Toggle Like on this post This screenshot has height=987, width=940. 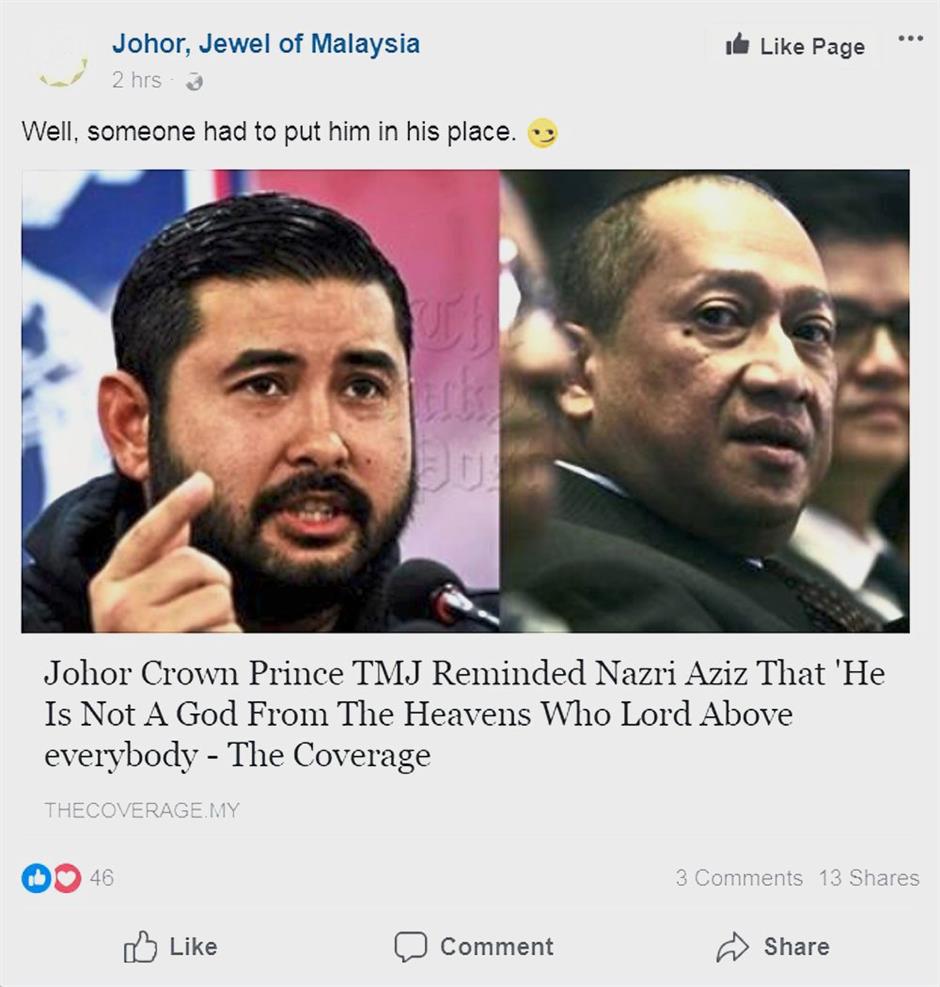pyautogui.click(x=171, y=946)
